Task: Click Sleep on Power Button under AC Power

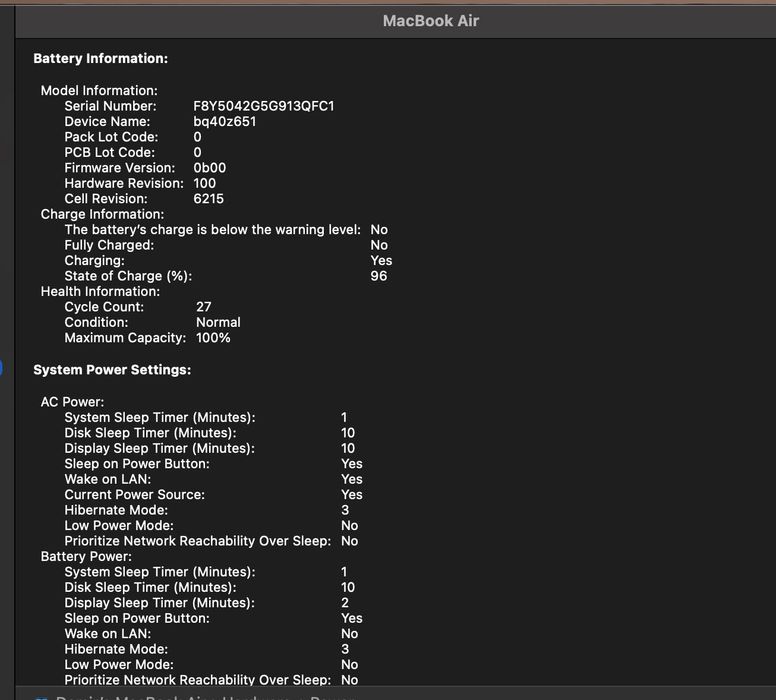Action: 137,464
